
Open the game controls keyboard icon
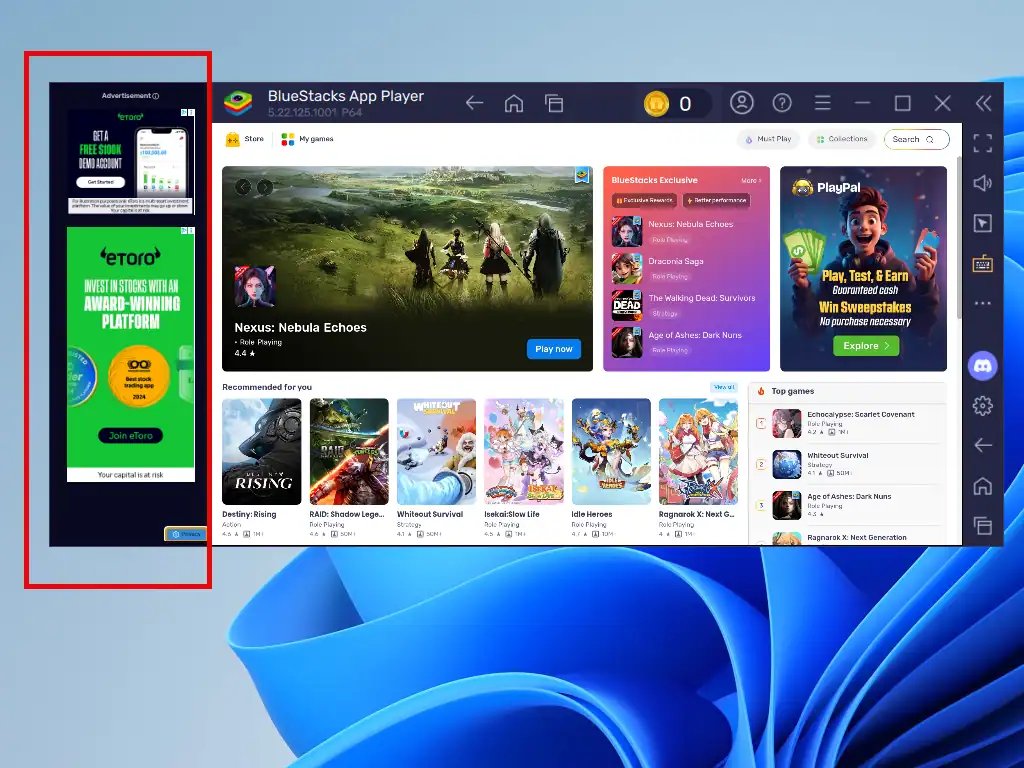982,263
